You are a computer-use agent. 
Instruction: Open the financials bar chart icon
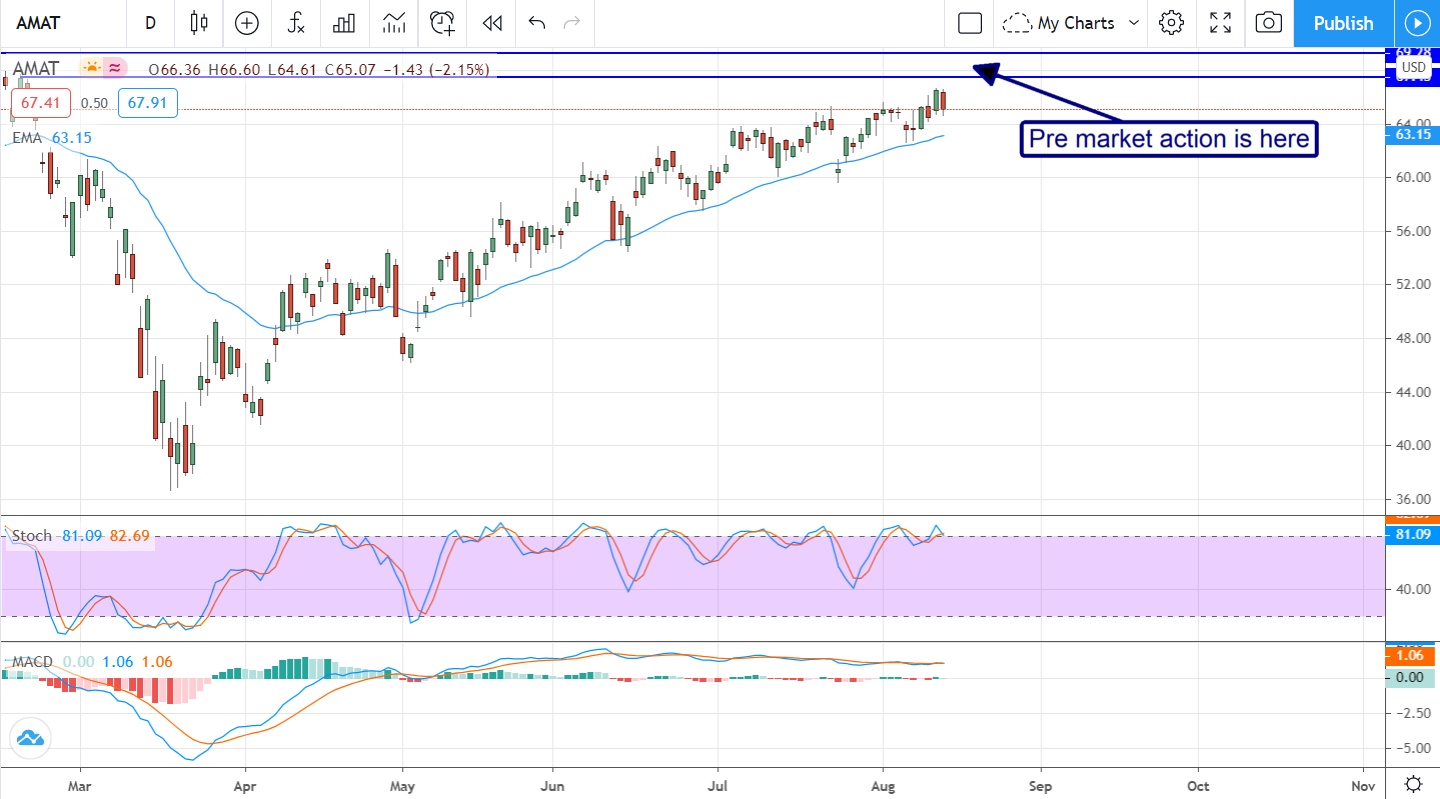coord(345,23)
